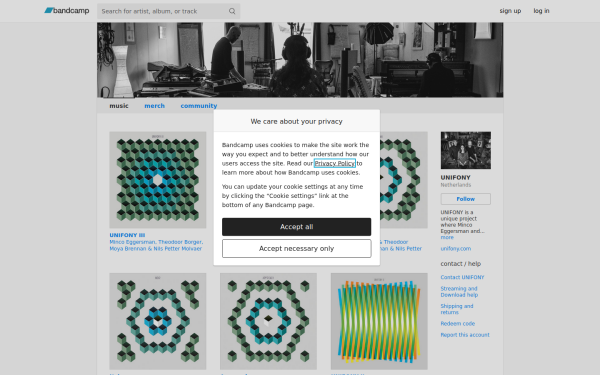Open the partly hidden album cover behind the dialog
Screen dimensions: 600x375
coord(404,180)
